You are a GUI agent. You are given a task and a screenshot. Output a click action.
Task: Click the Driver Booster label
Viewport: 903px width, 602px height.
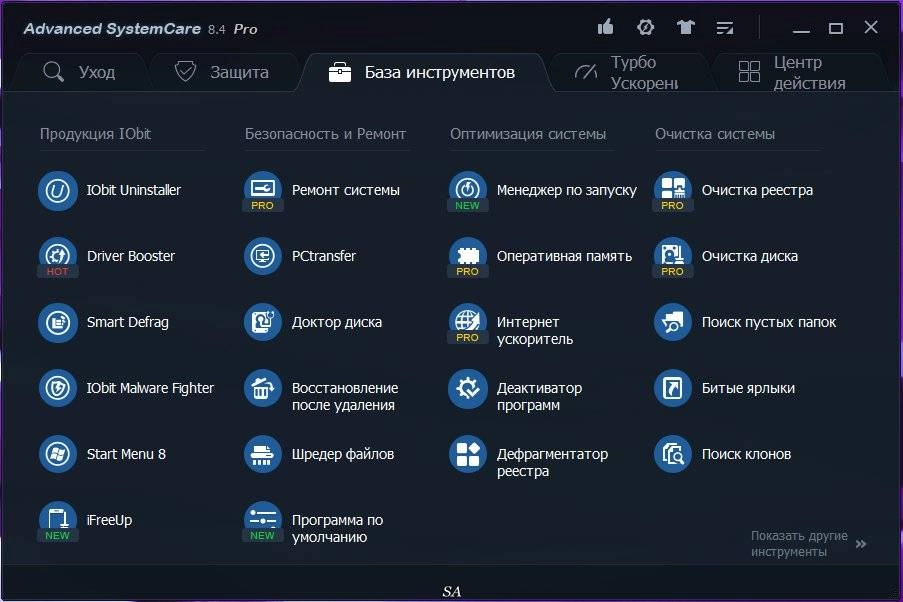[131, 256]
